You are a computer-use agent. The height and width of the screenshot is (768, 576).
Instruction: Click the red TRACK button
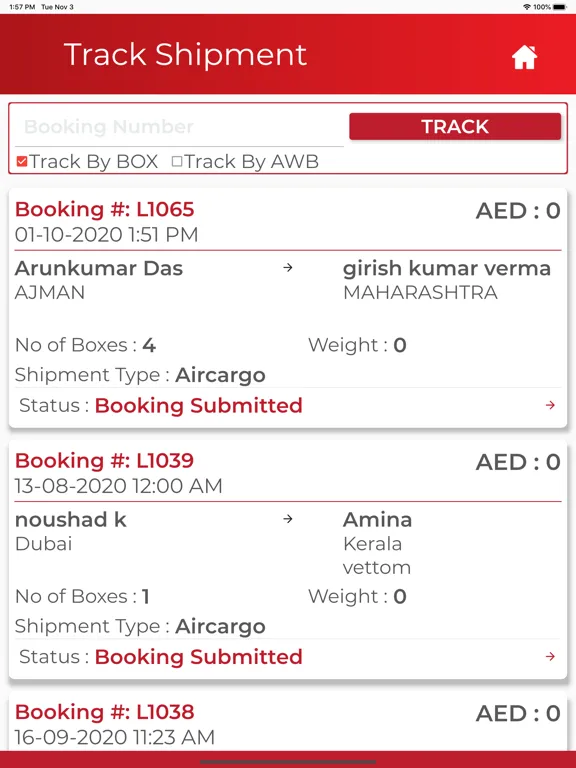coord(455,126)
